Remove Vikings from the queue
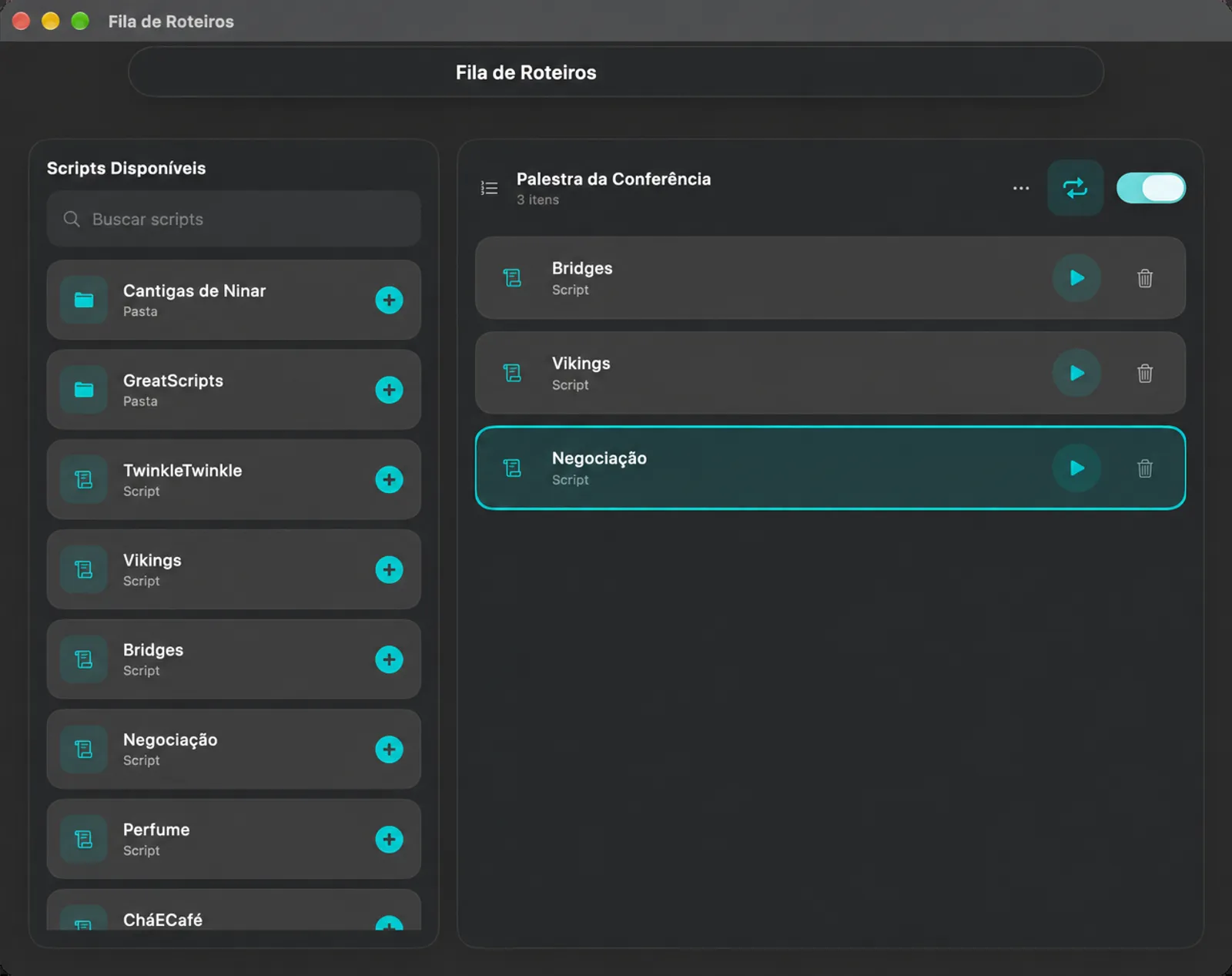Viewport: 1232px width, 976px height. point(1145,374)
